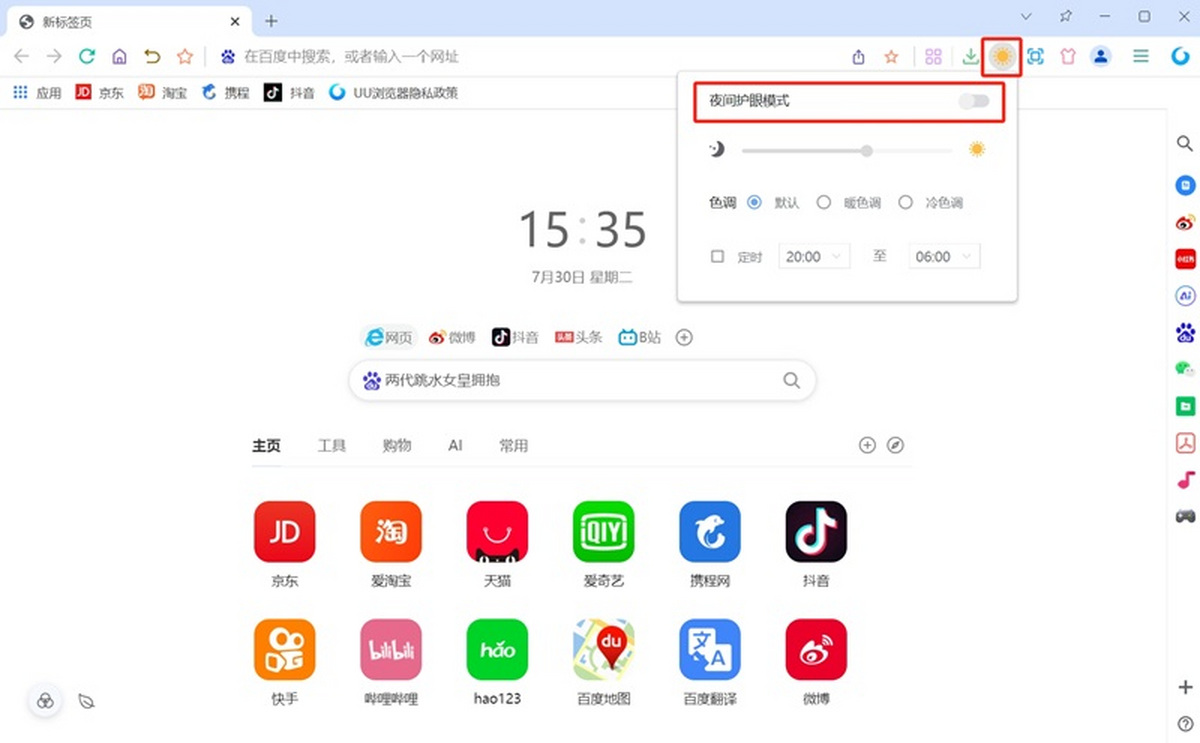Screen dimensions: 1200x743
Task: Switch to the 工具 tab
Action: pos(332,445)
